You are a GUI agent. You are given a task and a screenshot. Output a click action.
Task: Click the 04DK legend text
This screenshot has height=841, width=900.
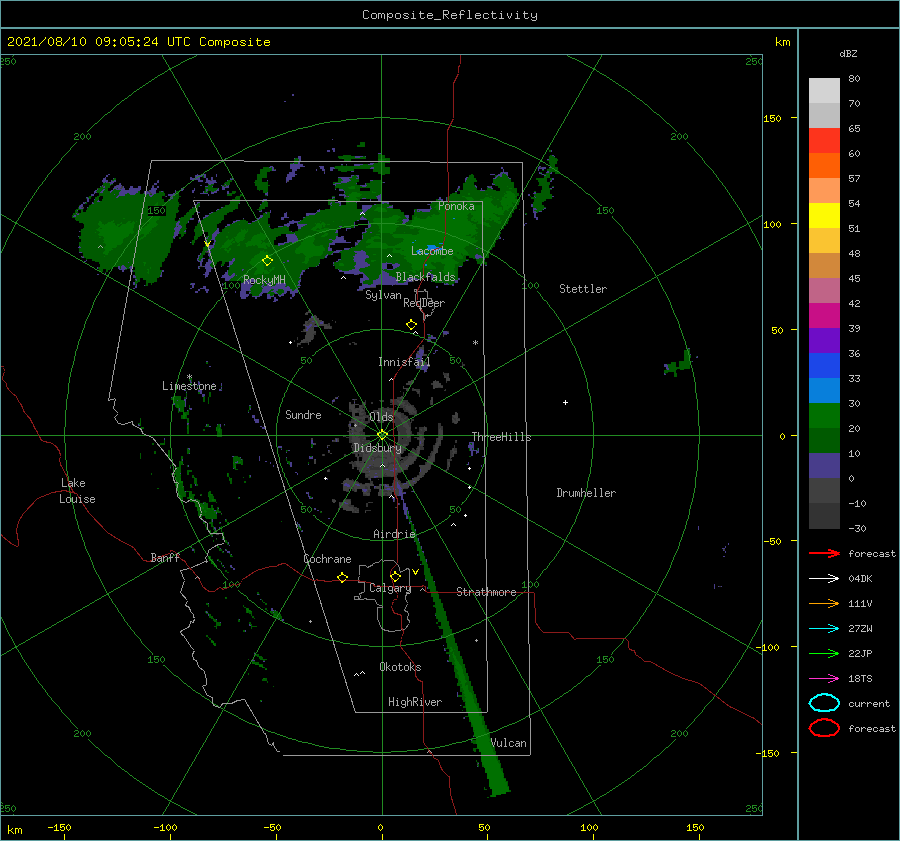pyautogui.click(x=860, y=578)
